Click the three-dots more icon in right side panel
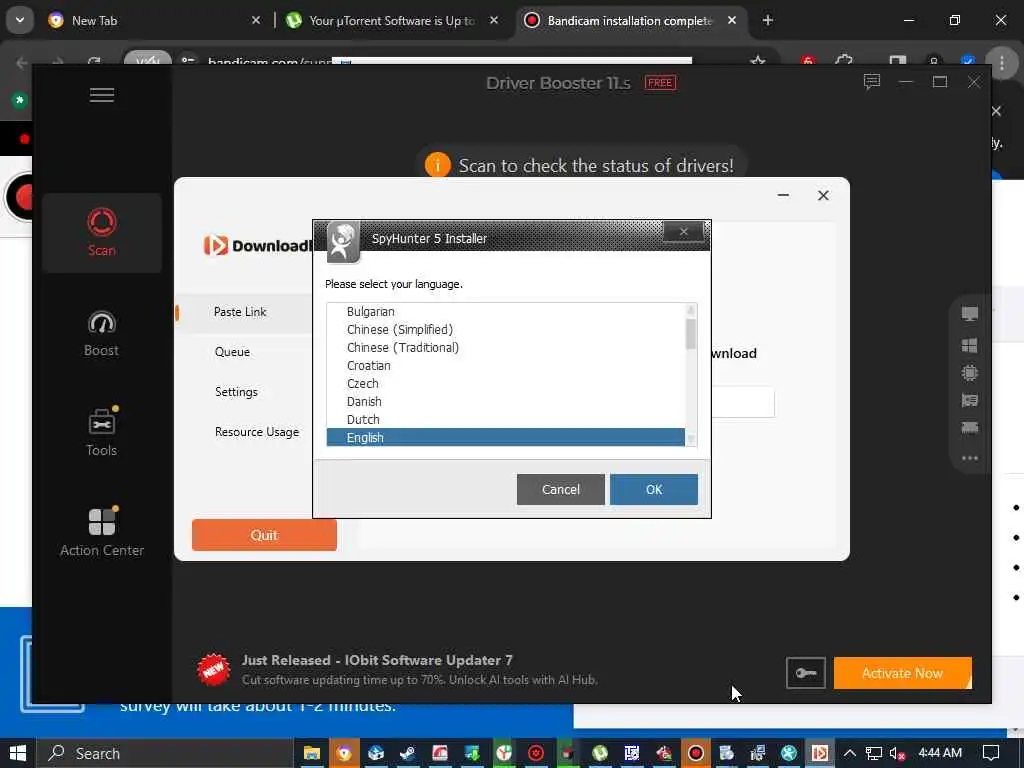The image size is (1024, 768). coord(970,458)
